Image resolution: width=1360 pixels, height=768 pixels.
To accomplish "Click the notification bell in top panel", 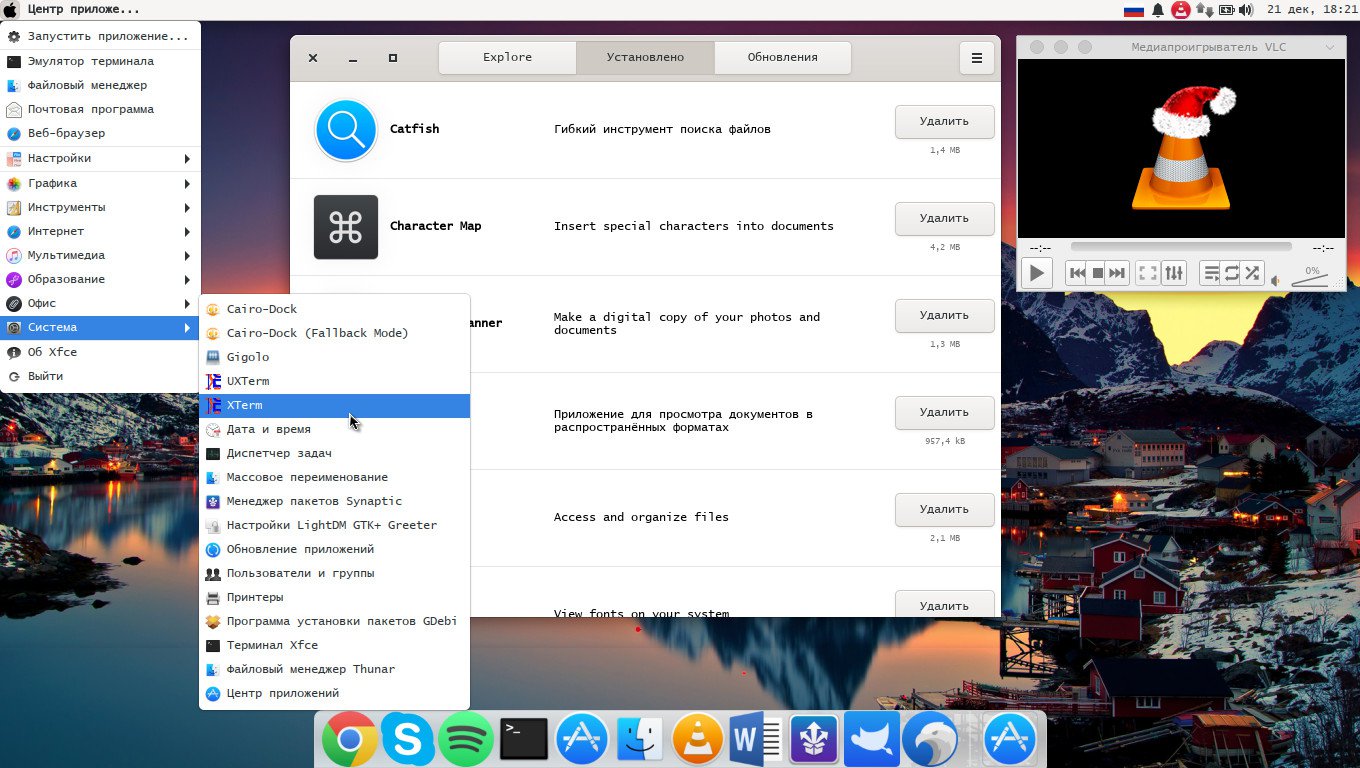I will point(1158,10).
